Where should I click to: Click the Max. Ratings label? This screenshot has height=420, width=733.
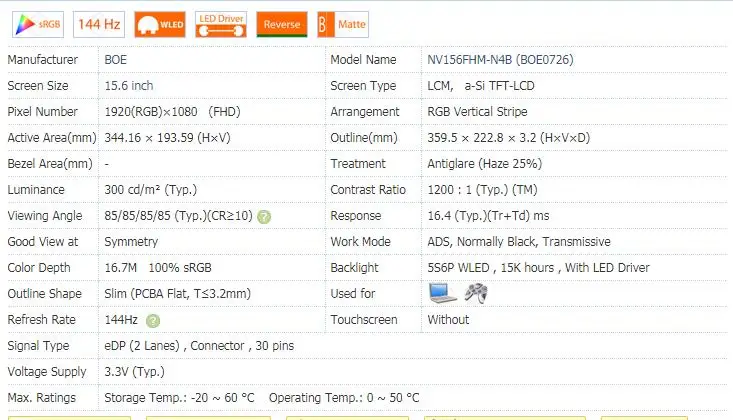coord(42,398)
